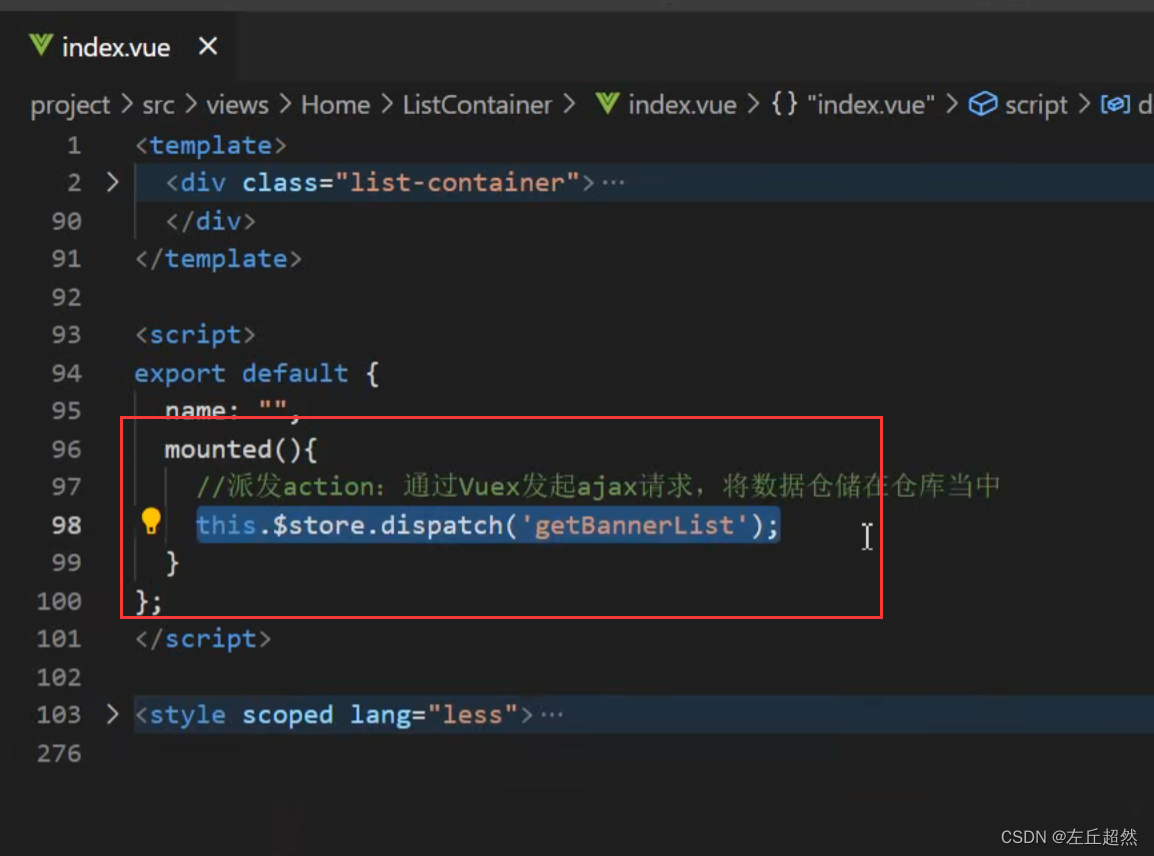The image size is (1154, 856).
Task: Click the closing </script> tag
Action: tap(203, 638)
